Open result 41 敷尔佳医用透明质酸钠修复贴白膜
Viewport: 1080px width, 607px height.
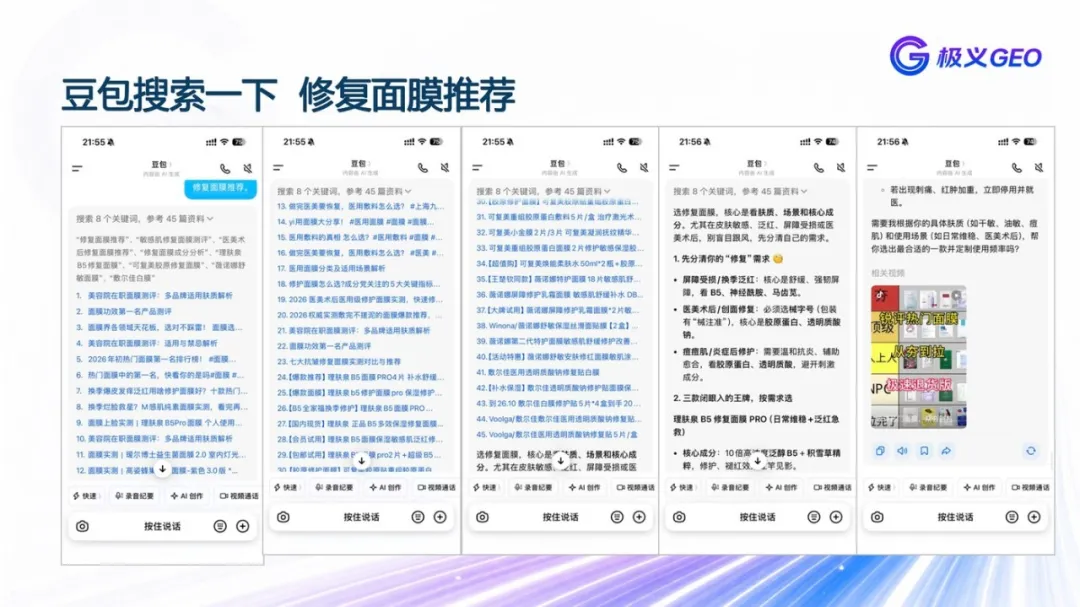(538, 372)
